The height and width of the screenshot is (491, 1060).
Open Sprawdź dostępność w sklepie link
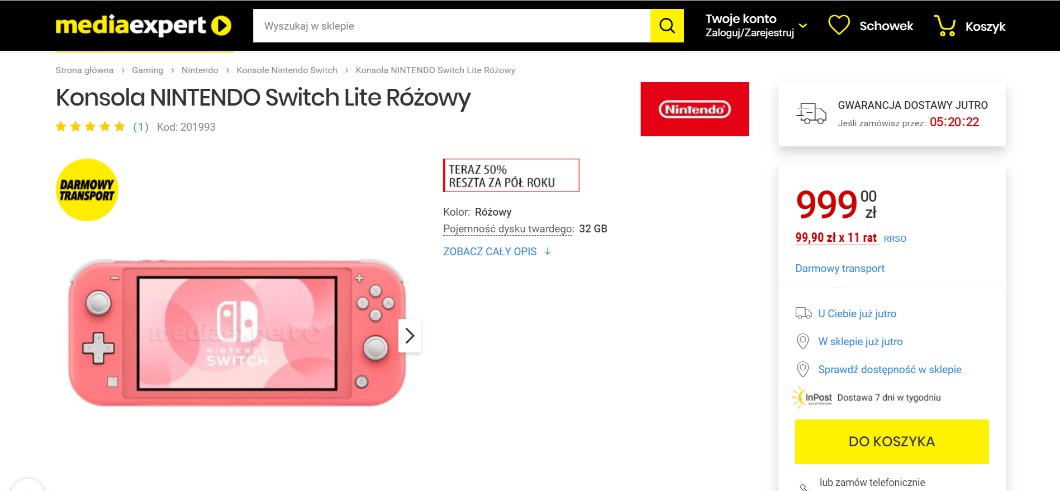pyautogui.click(x=889, y=369)
